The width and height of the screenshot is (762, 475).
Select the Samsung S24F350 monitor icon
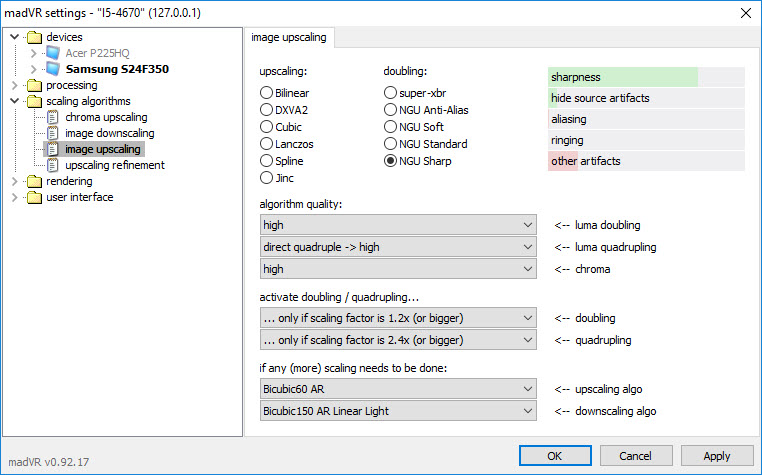coord(53,69)
